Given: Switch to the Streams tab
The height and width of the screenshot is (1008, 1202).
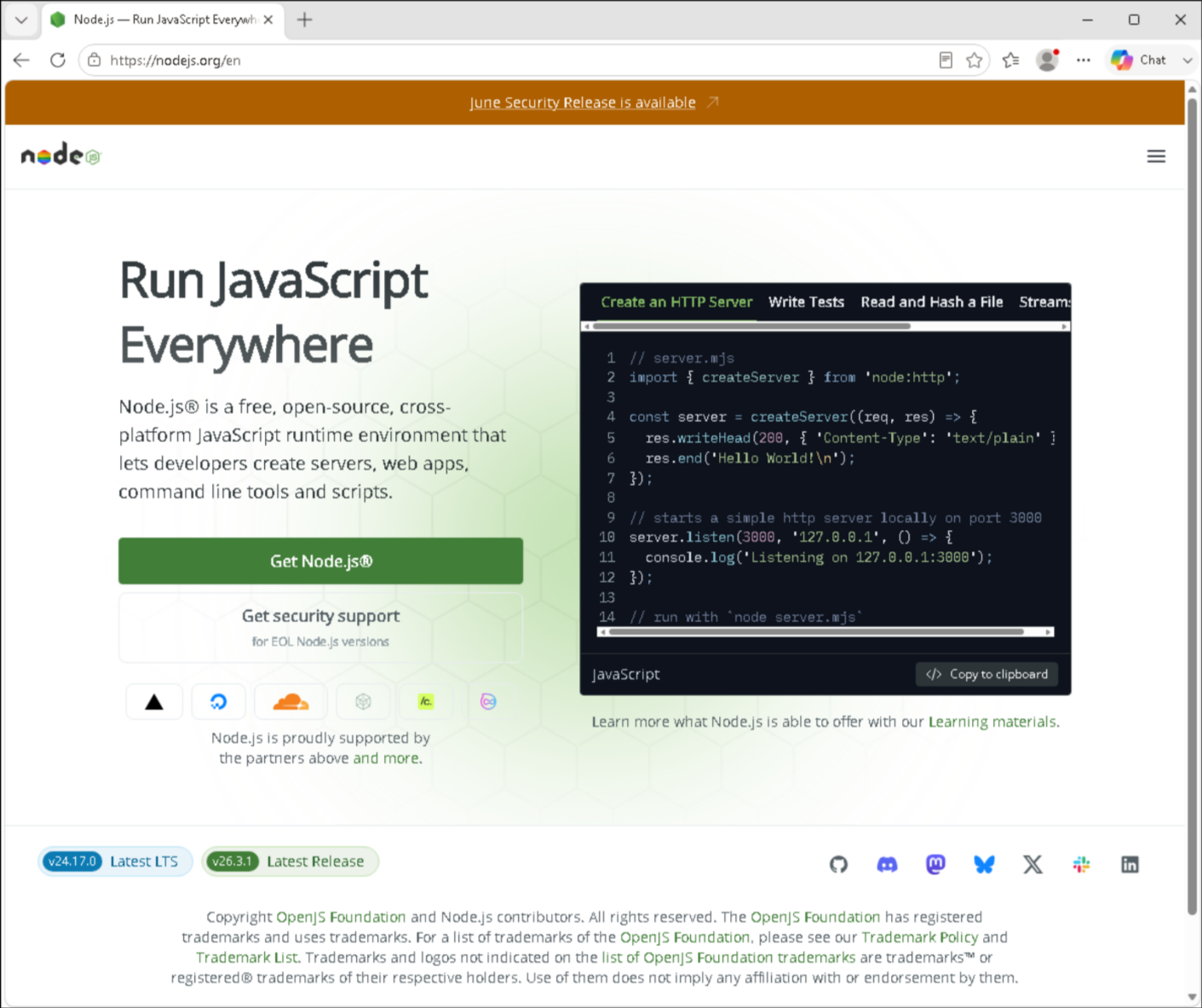Looking at the screenshot, I should coord(1044,302).
